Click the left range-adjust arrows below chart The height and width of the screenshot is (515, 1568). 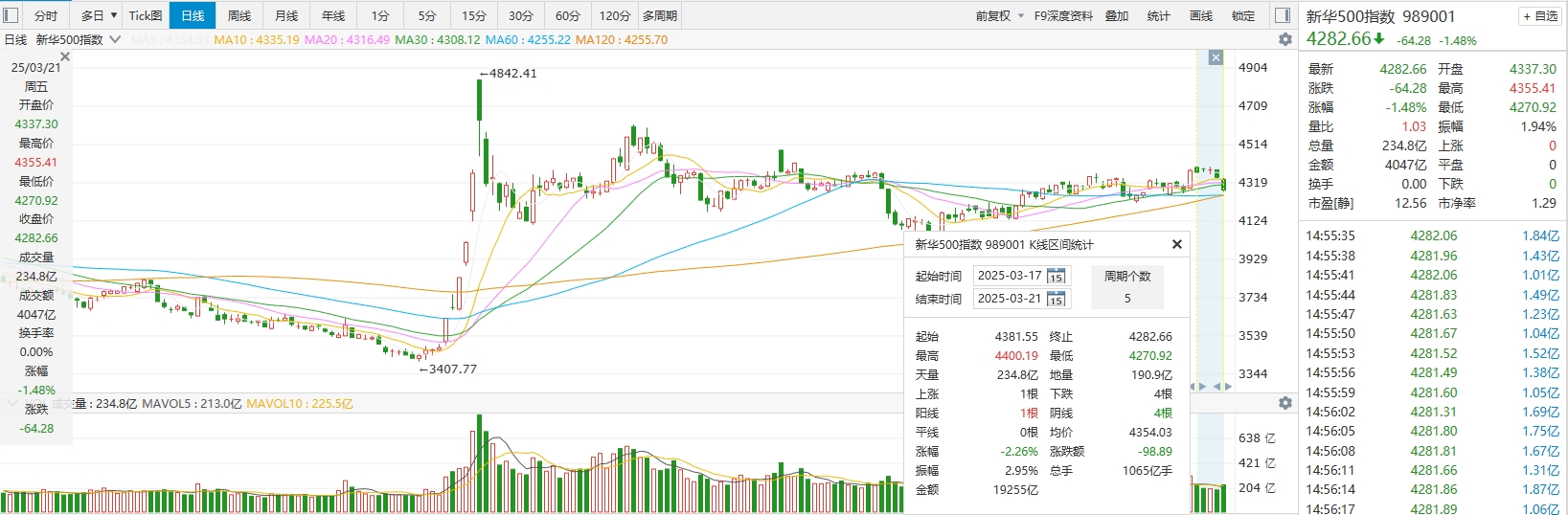click(1198, 386)
